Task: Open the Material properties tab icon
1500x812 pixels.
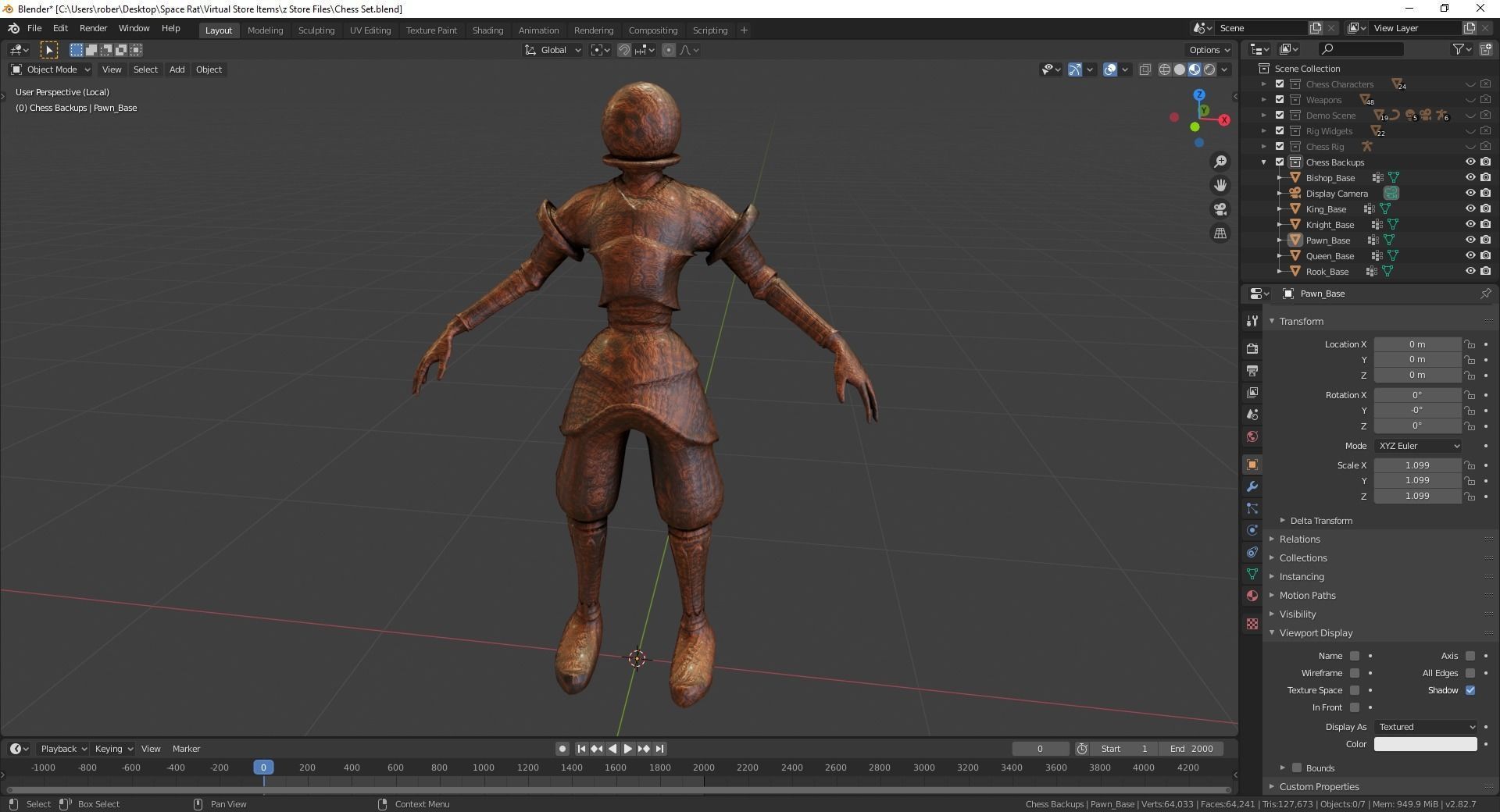Action: click(x=1252, y=596)
